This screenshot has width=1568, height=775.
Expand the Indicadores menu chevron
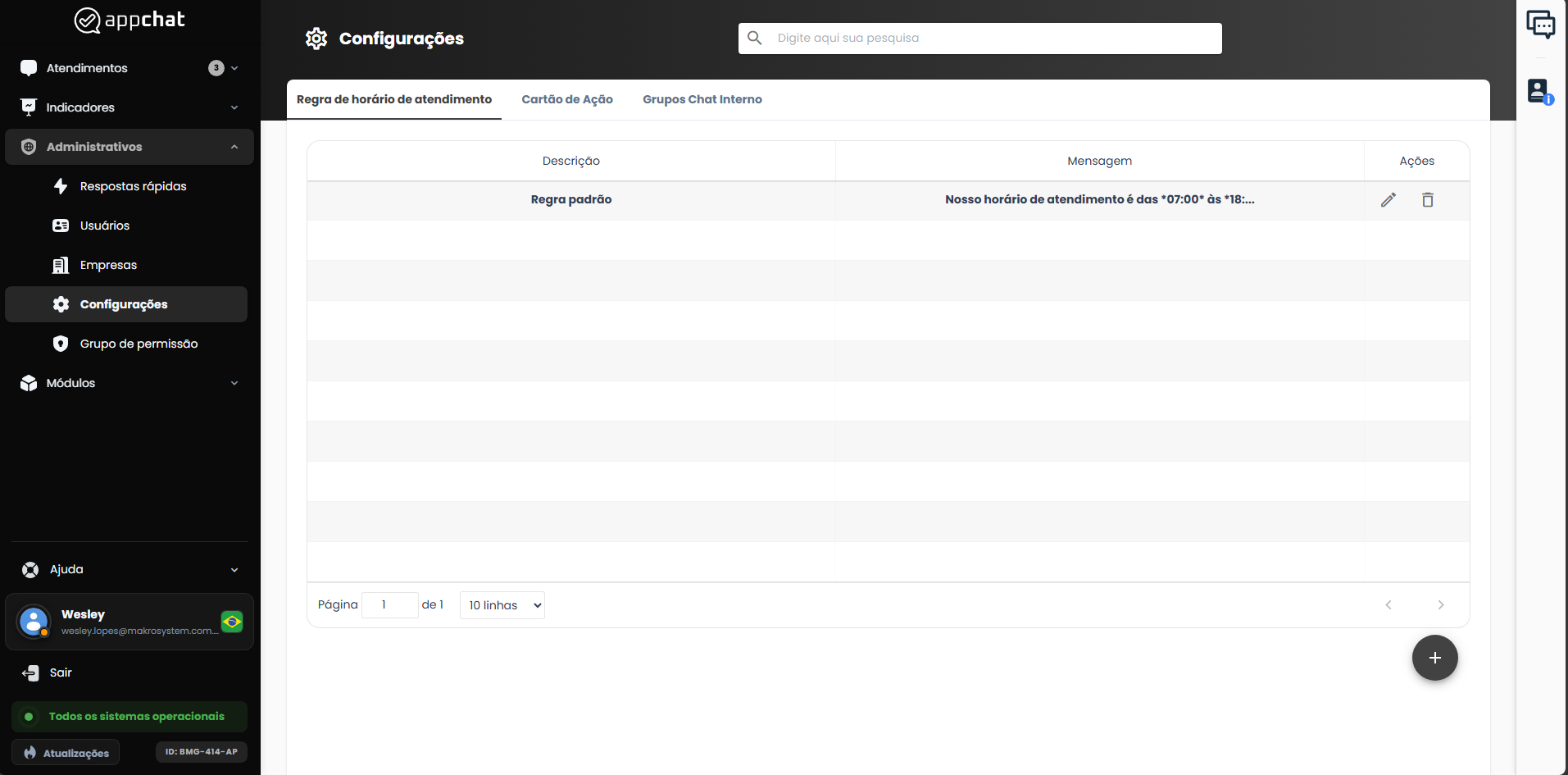(x=234, y=107)
